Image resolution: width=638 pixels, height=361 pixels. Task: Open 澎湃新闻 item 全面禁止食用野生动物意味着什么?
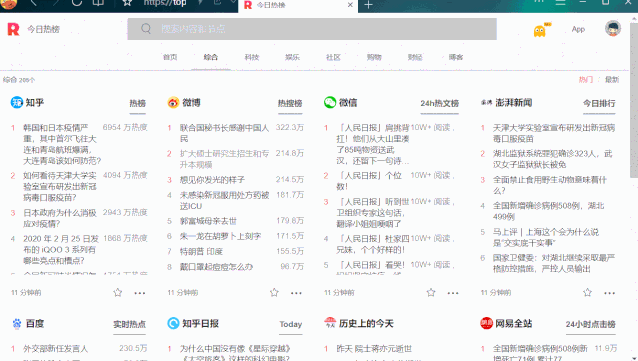(550, 185)
